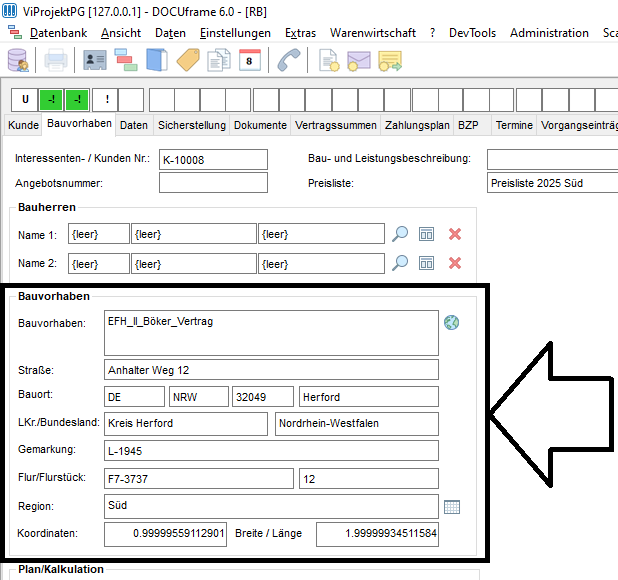Click the Kreis Herford field
618x580 pixels.
186,424
